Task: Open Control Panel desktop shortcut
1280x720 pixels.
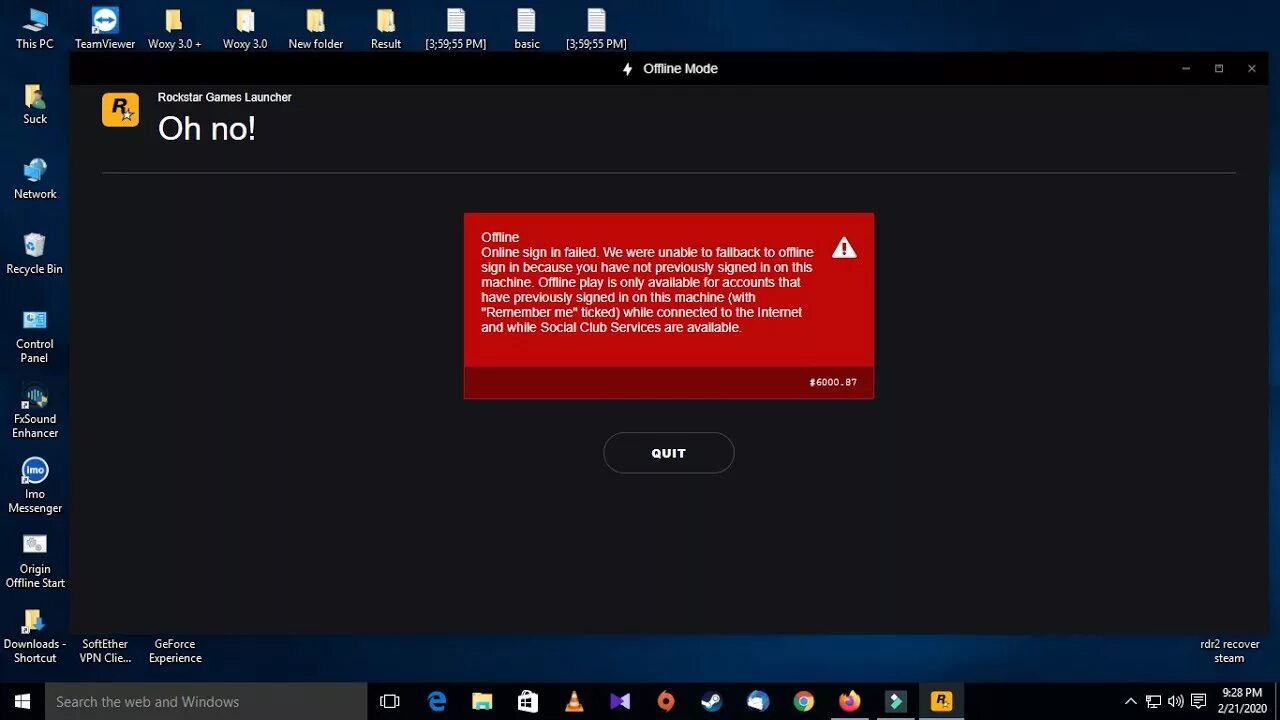Action: (x=35, y=336)
